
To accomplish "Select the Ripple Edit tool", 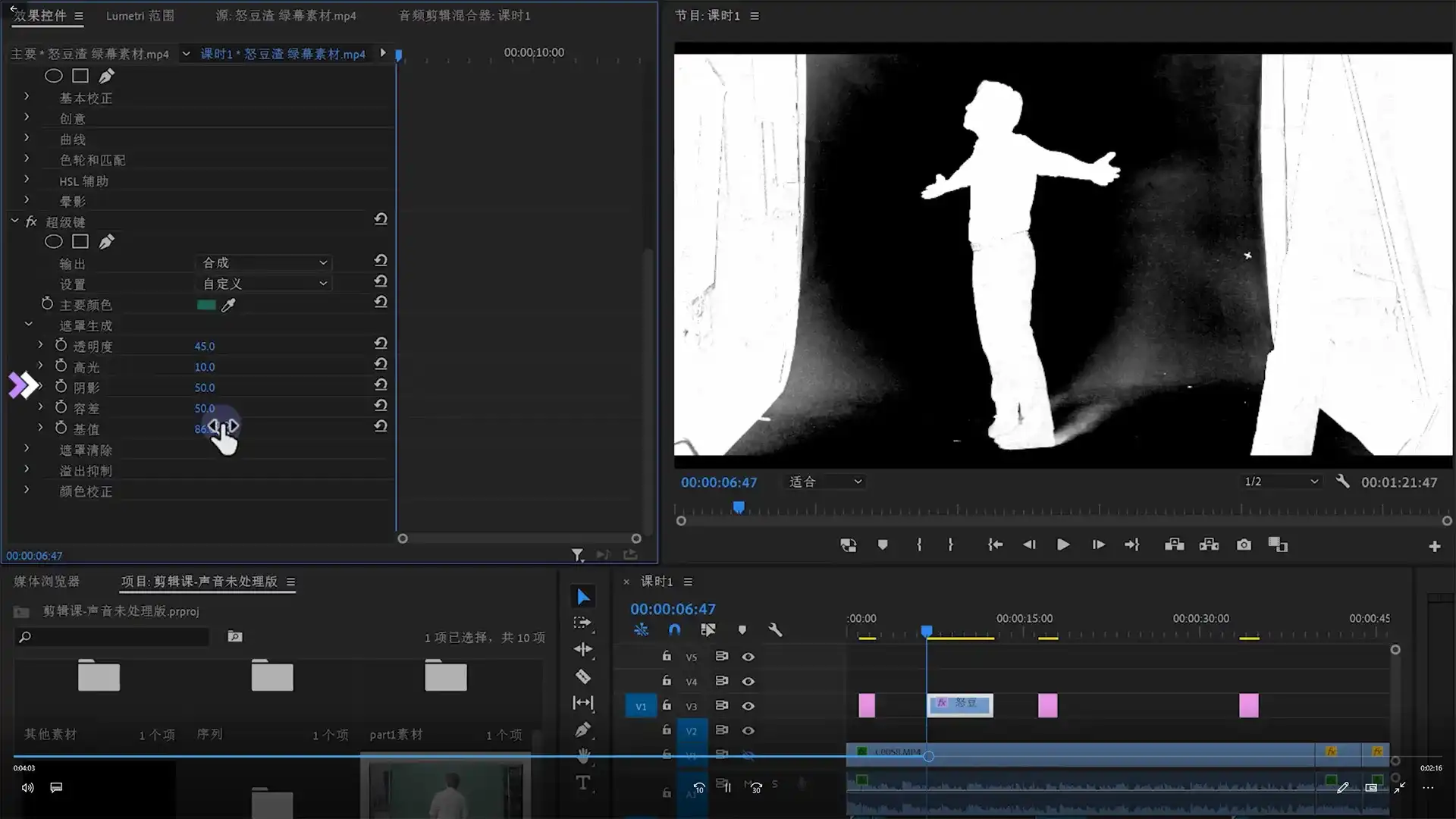I will (x=582, y=649).
